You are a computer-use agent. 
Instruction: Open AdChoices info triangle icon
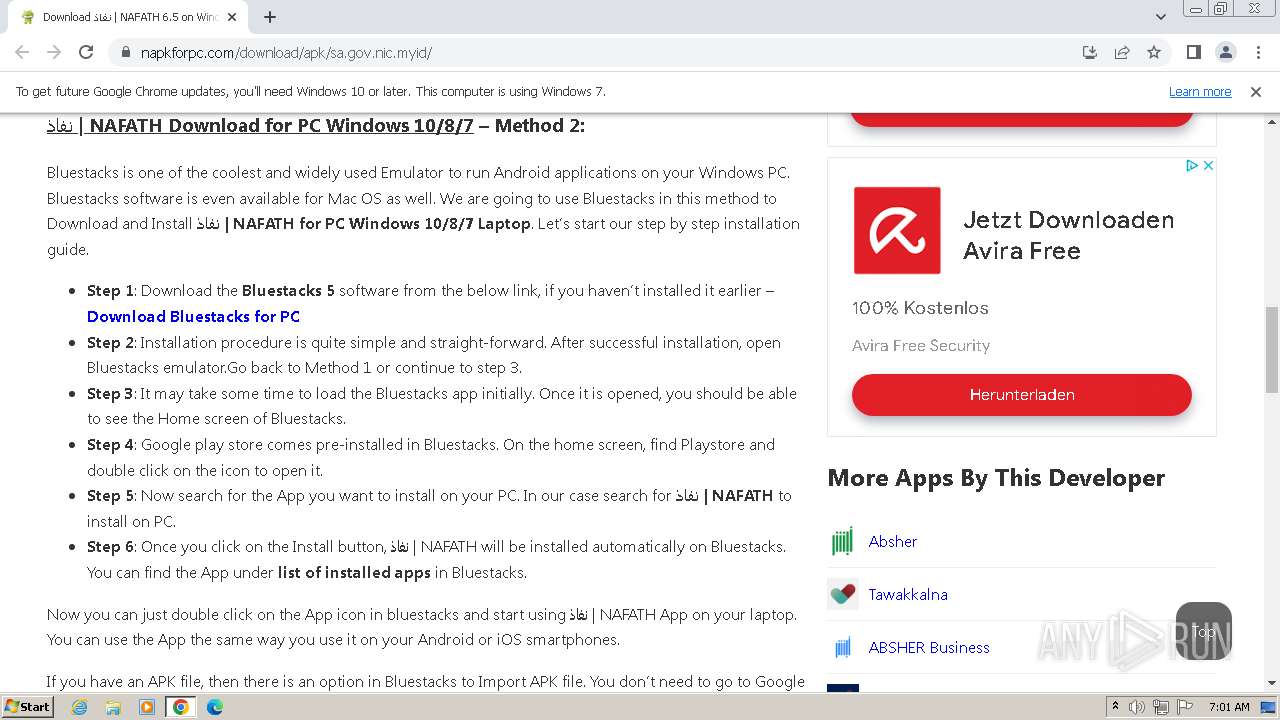[x=1192, y=166]
